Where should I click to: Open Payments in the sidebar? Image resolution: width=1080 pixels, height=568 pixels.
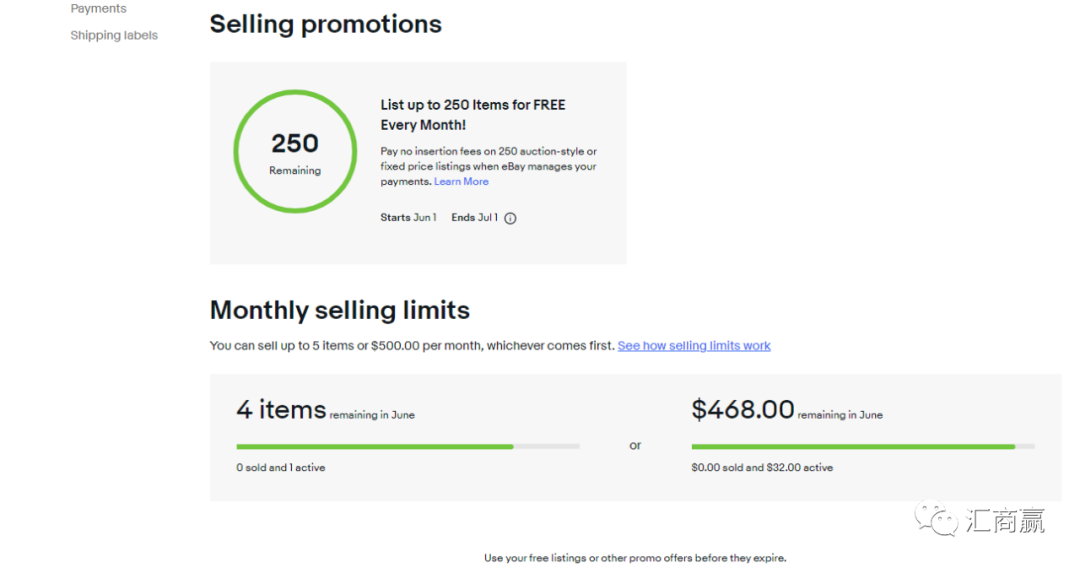tap(98, 9)
